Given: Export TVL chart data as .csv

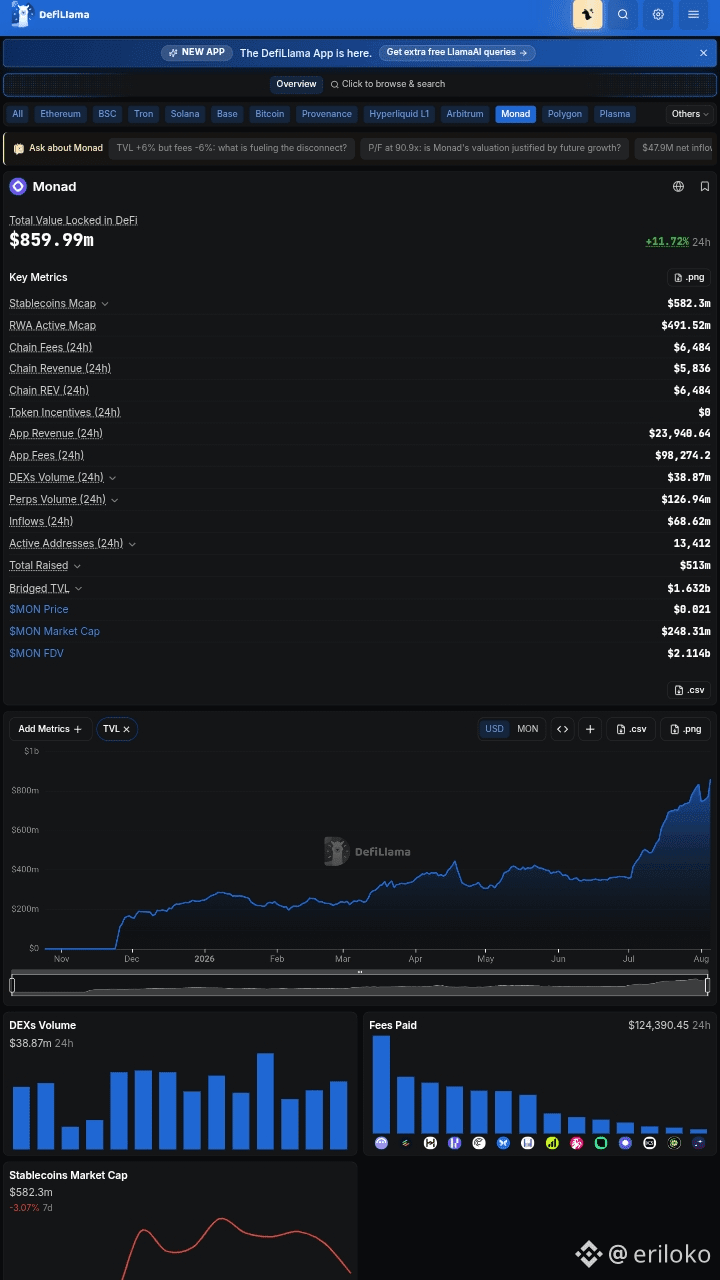Looking at the screenshot, I should 632,729.
